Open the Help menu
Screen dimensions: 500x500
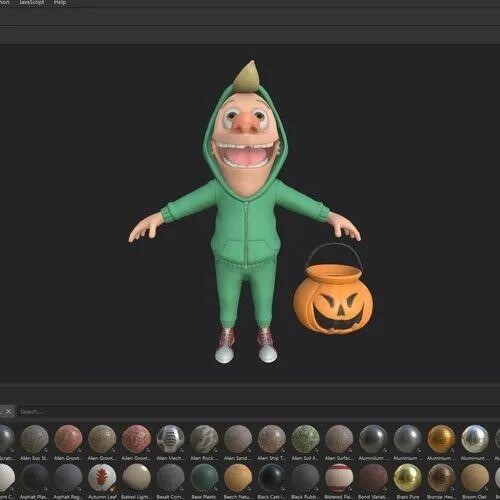(x=60, y=2)
